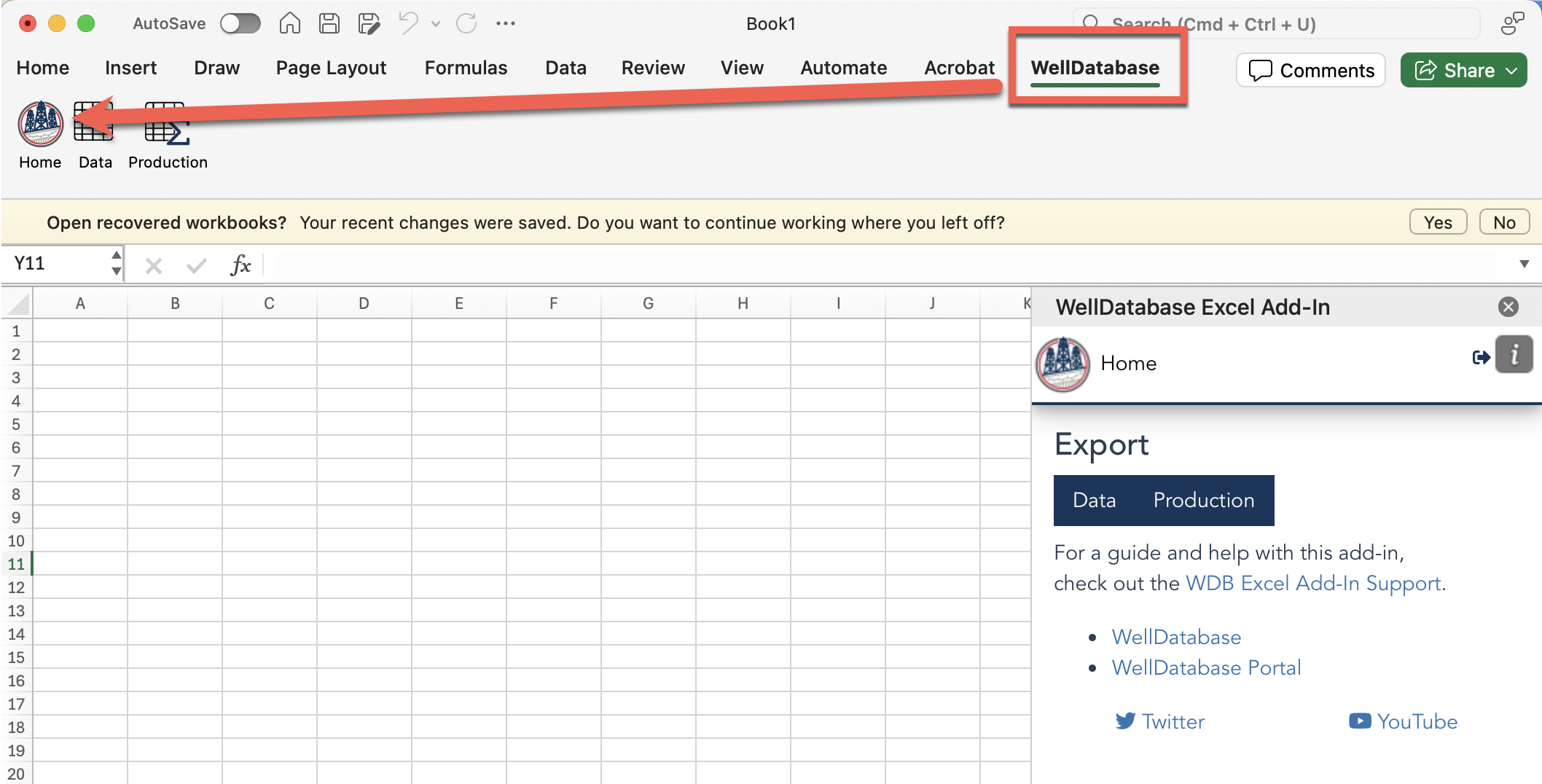
Task: Click the Twitter bird icon
Action: 1125,721
